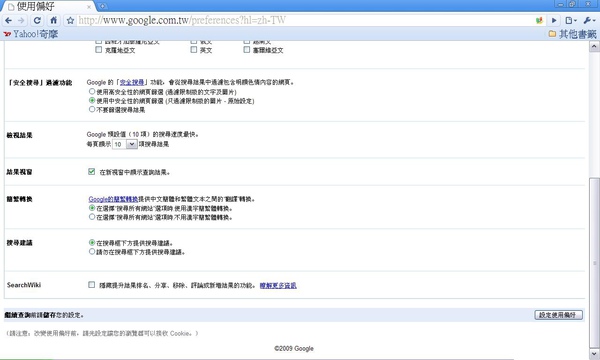This screenshot has height=360, width=600.
Task: Select 不要篩選搜尋結果 radio option
Action: [92, 109]
